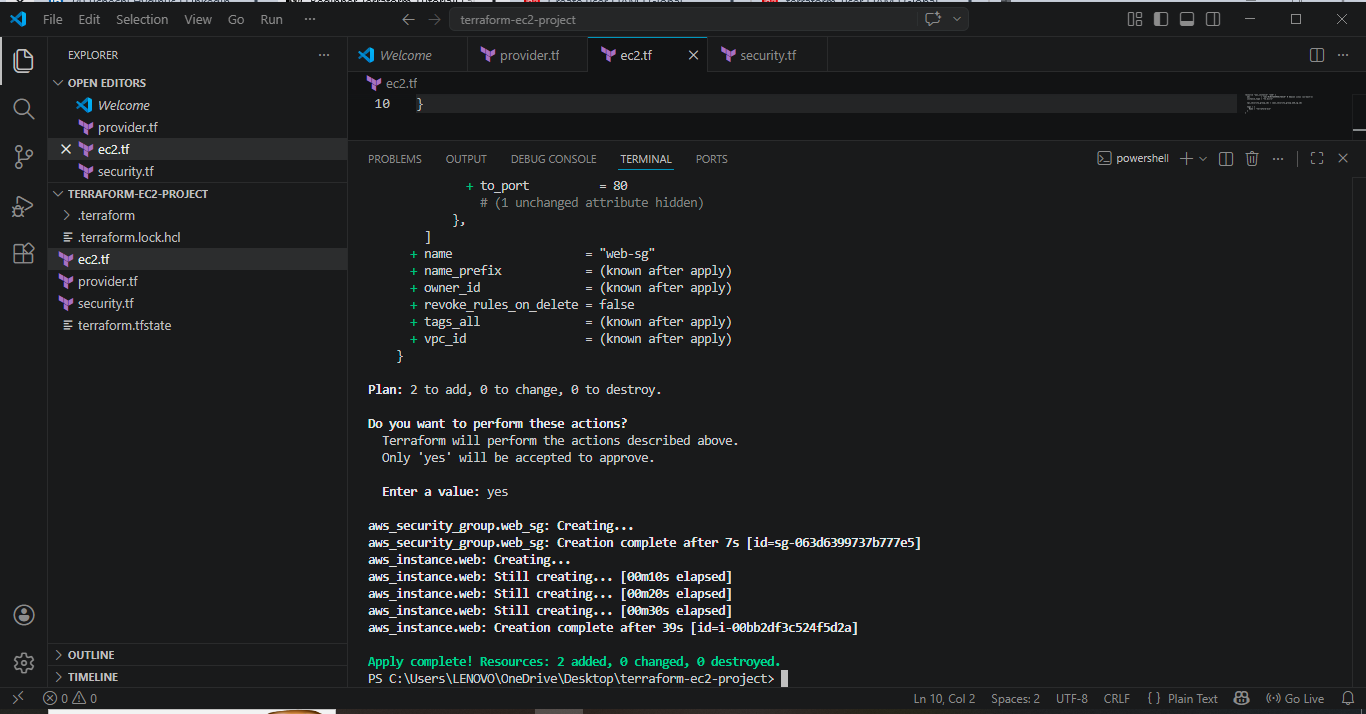Start Go Live server
Screen dimensions: 1366x714
point(1295,698)
